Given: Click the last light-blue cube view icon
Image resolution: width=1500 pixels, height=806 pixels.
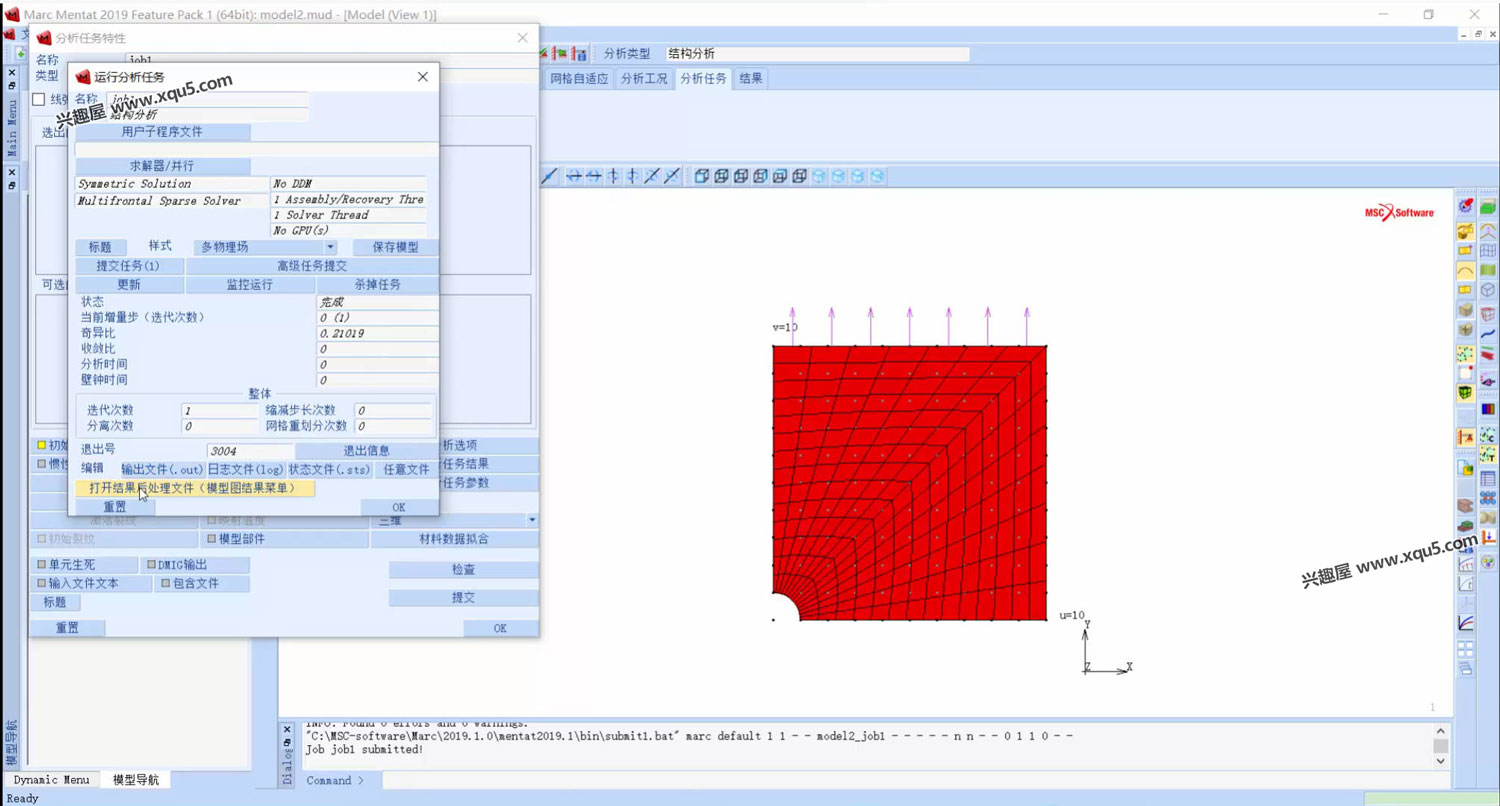Looking at the screenshot, I should [x=877, y=176].
